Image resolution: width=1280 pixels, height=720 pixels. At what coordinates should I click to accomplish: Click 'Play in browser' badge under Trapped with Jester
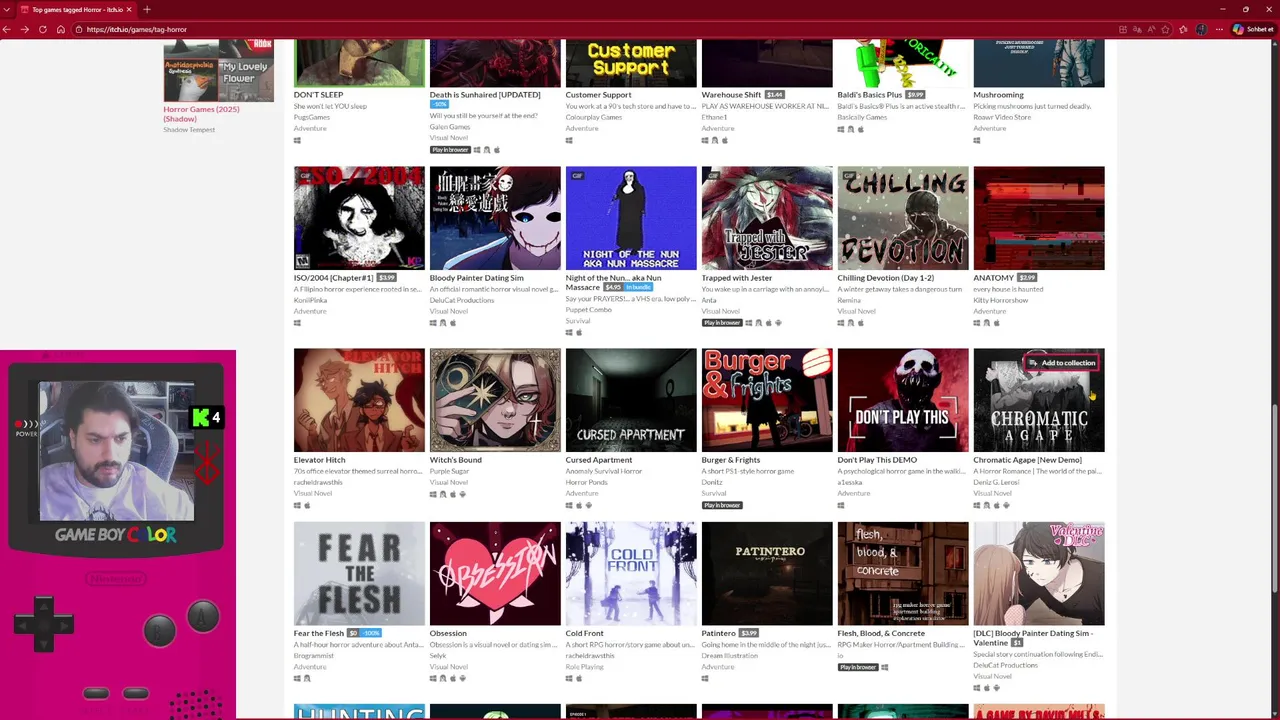(x=722, y=323)
